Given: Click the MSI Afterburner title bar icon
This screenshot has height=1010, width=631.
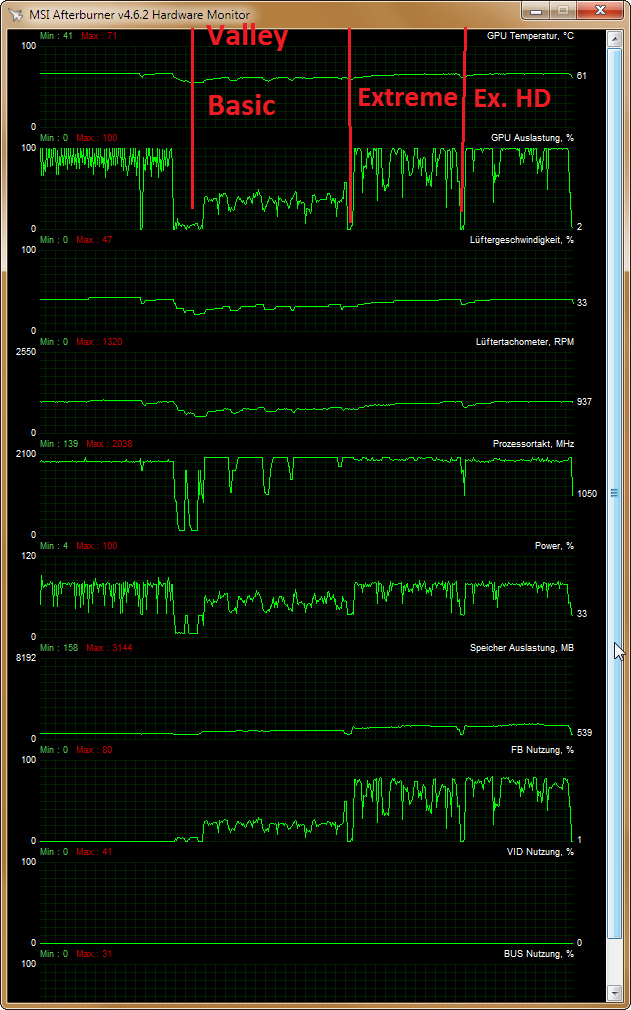Looking at the screenshot, I should coord(15,15).
